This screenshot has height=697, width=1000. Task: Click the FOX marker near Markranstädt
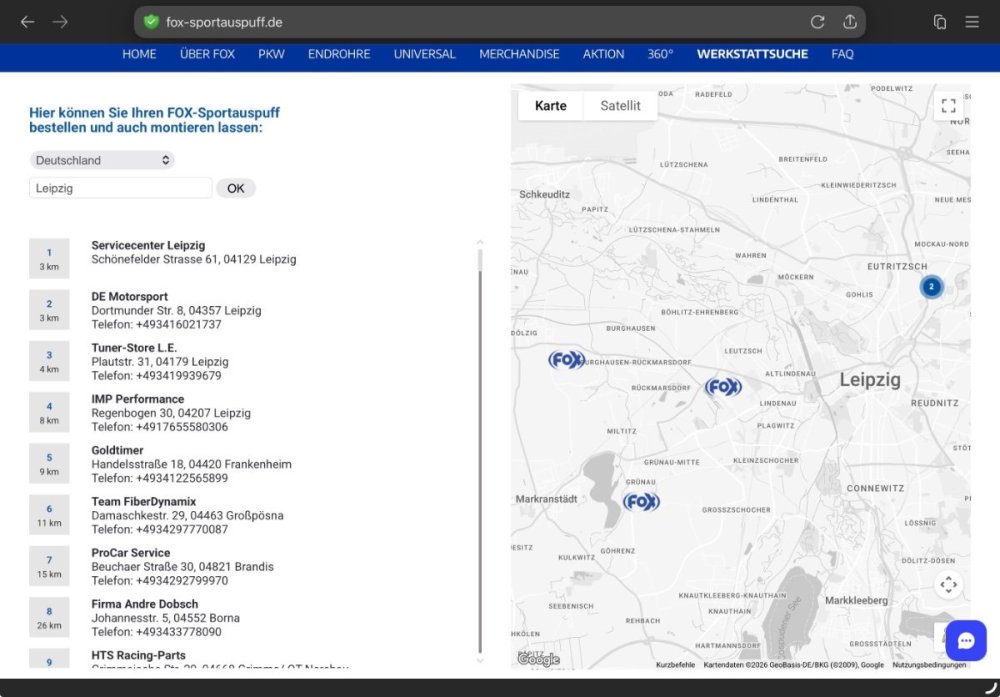click(x=641, y=502)
